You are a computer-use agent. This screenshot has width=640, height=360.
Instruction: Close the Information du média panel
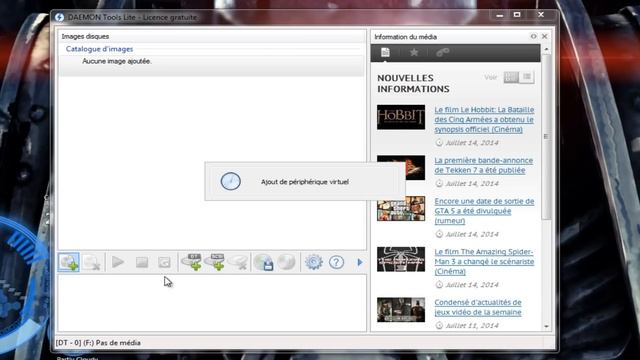[x=544, y=36]
